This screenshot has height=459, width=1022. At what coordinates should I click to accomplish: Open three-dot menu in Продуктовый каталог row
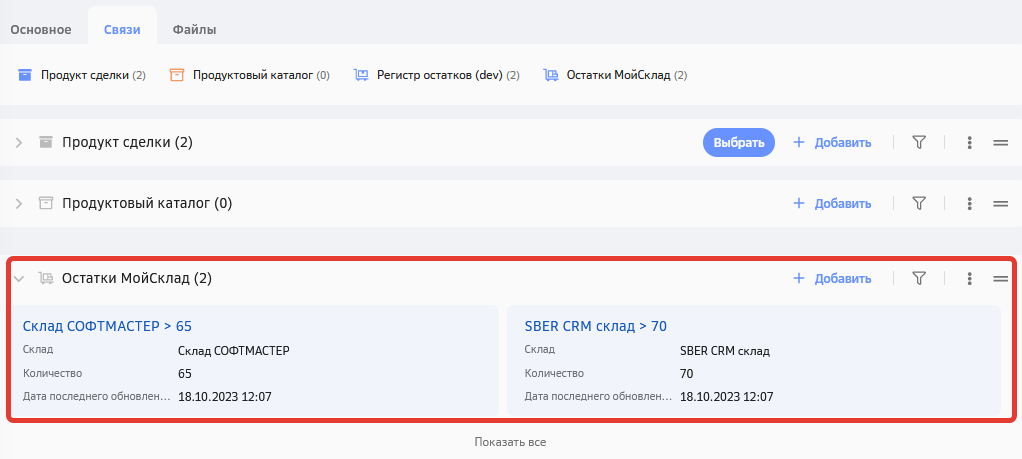(x=969, y=203)
